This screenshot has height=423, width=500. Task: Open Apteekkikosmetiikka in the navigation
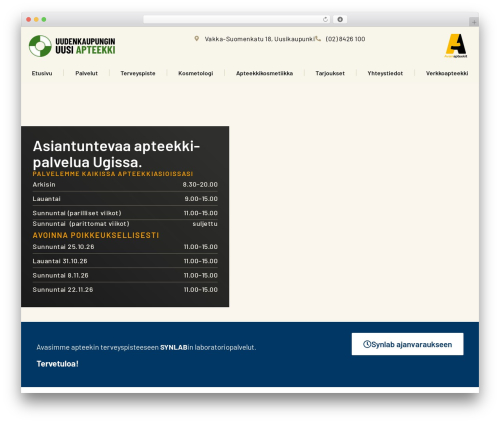pyautogui.click(x=264, y=73)
